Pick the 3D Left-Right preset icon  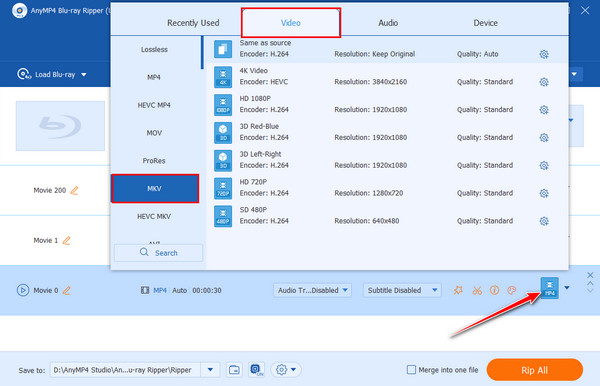coord(223,161)
